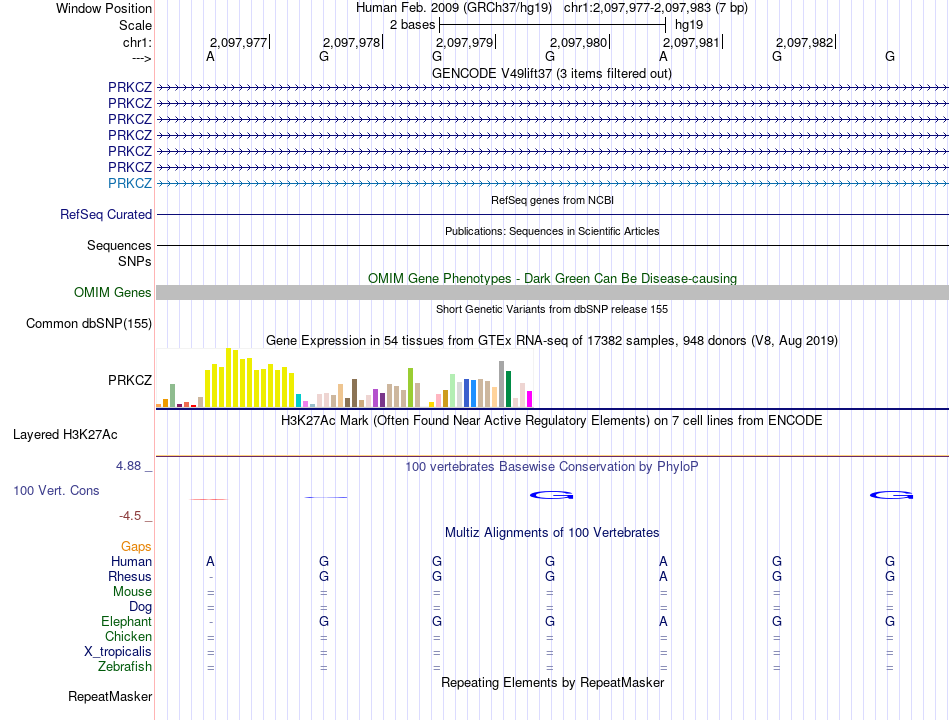Open 'Publications: Sequences in Scientific Articles' title
Image resolution: width=950 pixels, height=720 pixels.
(552, 231)
